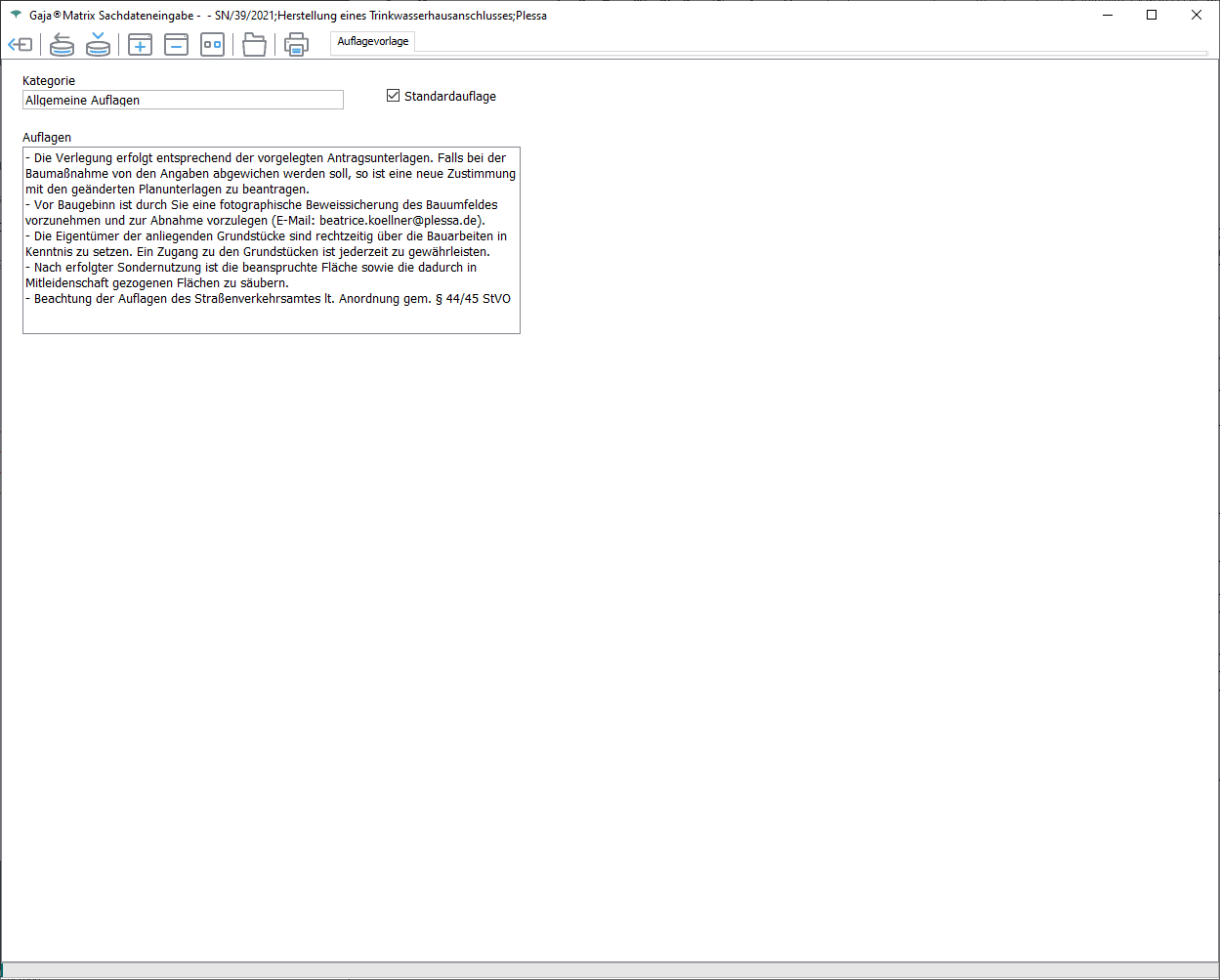Maximize the Gaja Matrix window

(1152, 16)
